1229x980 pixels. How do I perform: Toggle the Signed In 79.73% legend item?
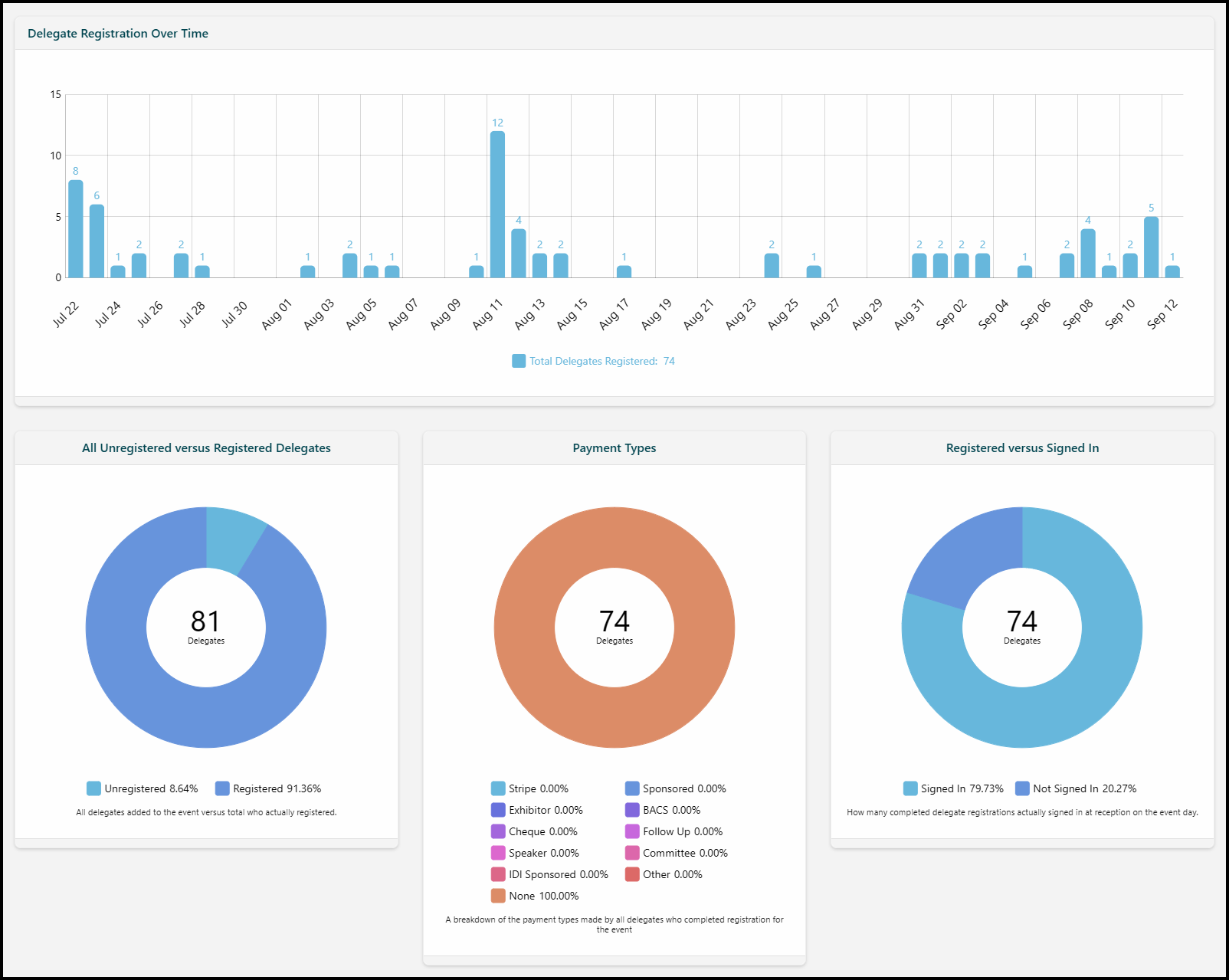point(953,788)
